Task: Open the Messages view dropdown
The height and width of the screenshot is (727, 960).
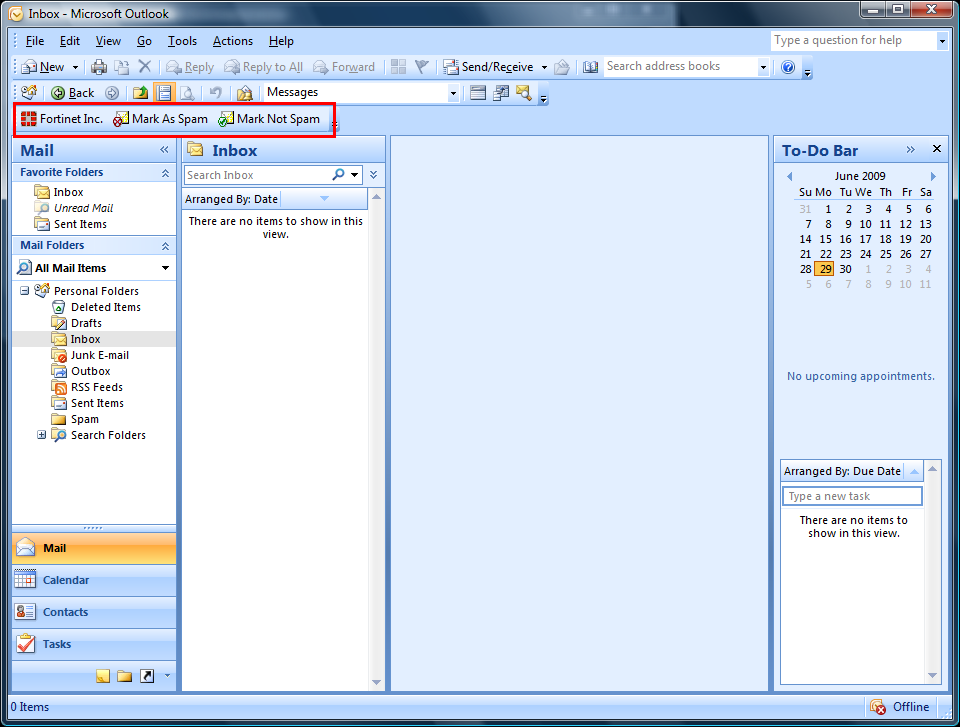Action: click(453, 93)
